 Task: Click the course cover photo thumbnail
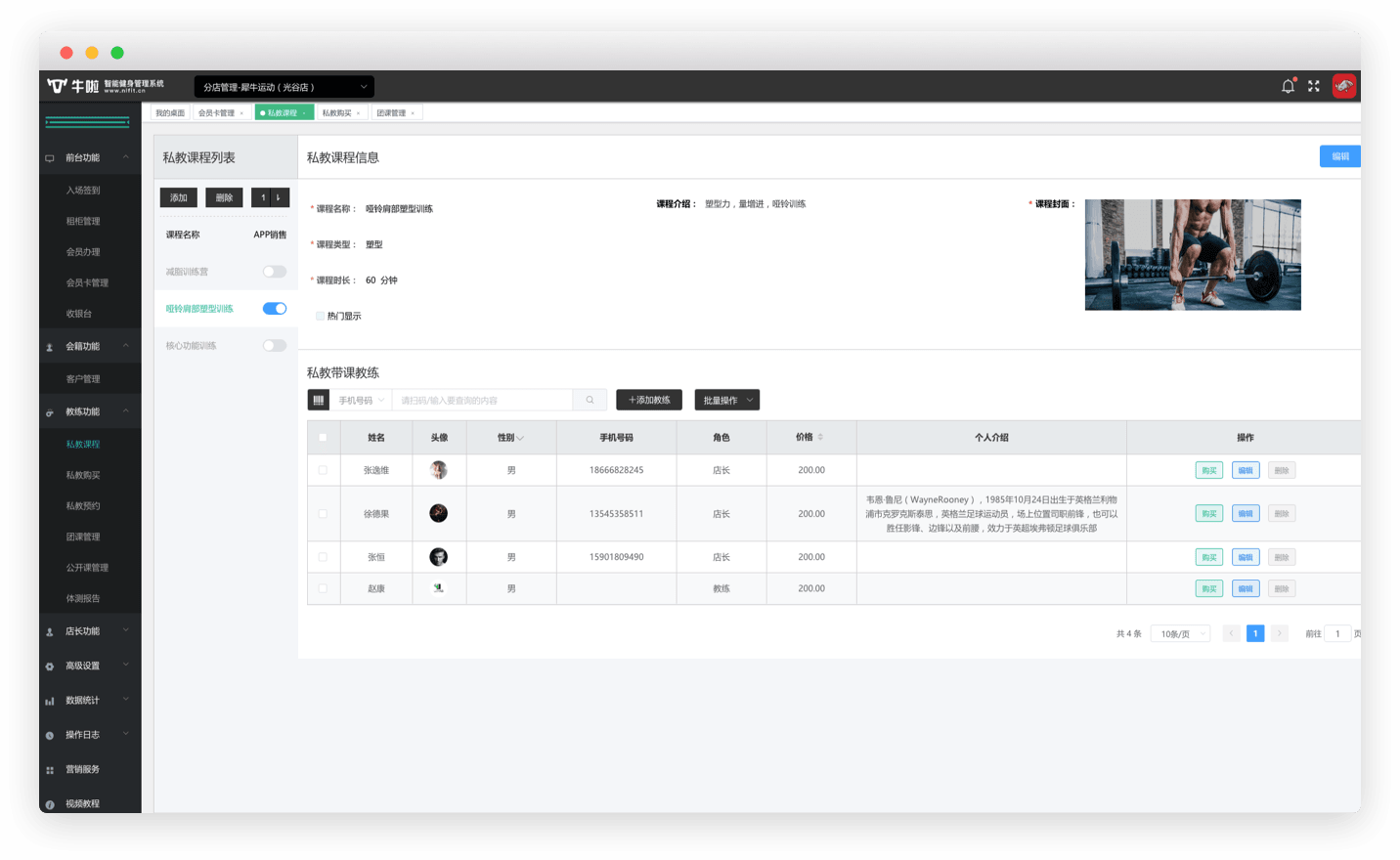click(1193, 255)
